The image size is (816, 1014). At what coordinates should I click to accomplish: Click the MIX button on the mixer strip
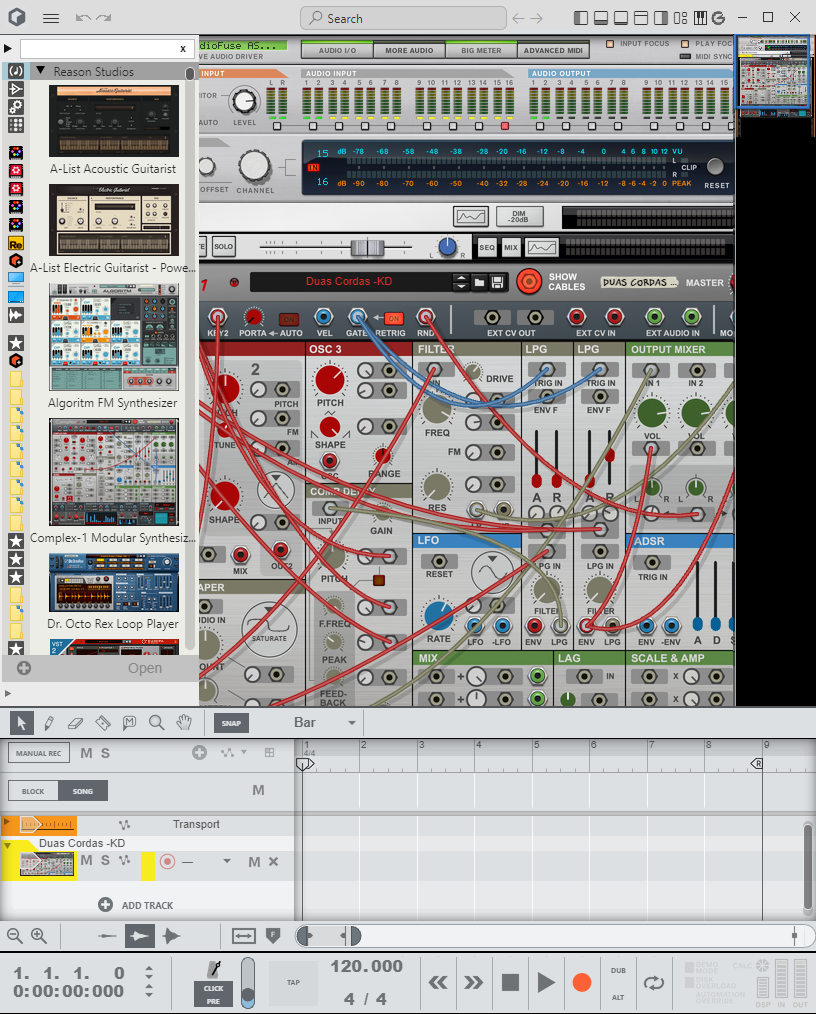tap(511, 247)
